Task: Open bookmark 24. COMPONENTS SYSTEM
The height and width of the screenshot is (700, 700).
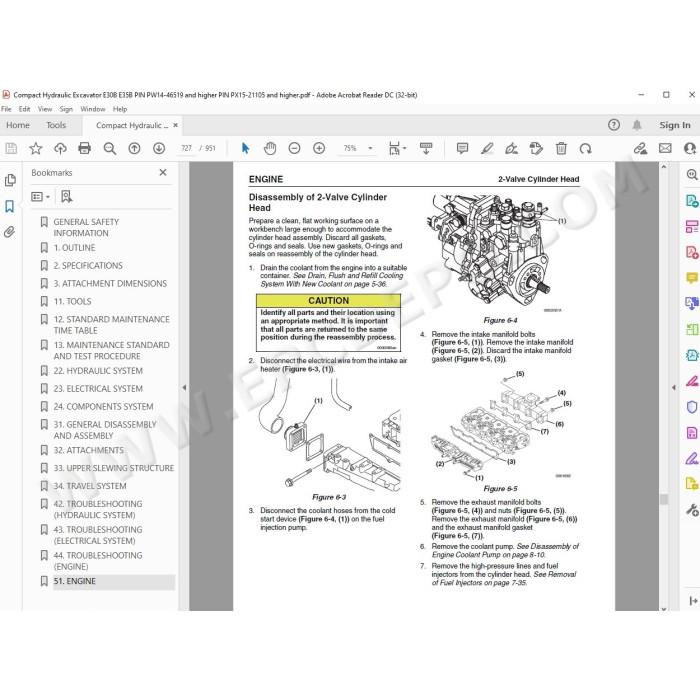Action: pyautogui.click(x=104, y=407)
